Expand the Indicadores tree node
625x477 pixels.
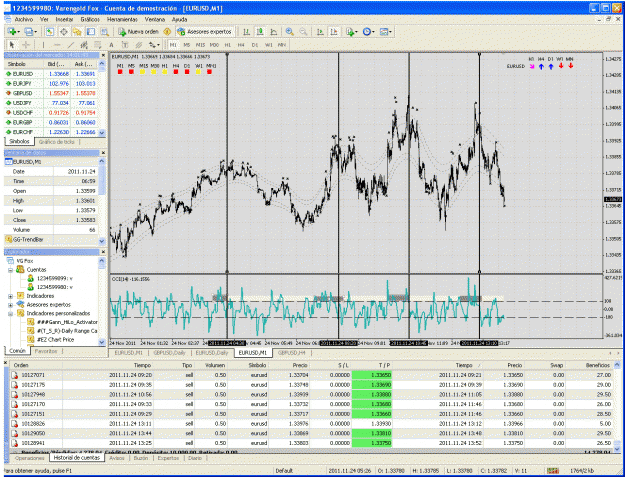[10, 296]
